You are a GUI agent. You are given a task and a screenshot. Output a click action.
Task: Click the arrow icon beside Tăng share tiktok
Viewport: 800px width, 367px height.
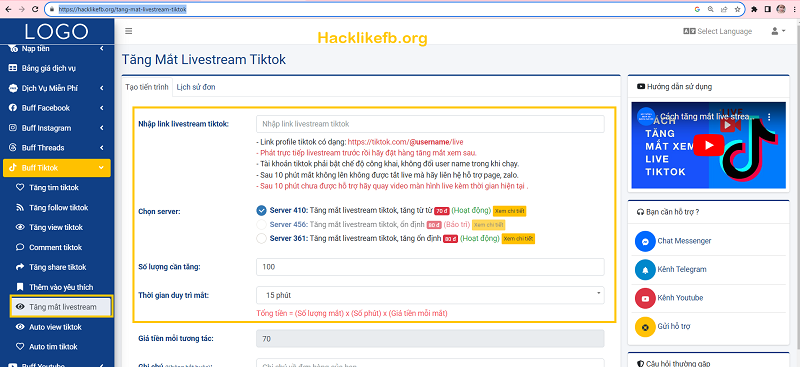pyautogui.click(x=20, y=267)
